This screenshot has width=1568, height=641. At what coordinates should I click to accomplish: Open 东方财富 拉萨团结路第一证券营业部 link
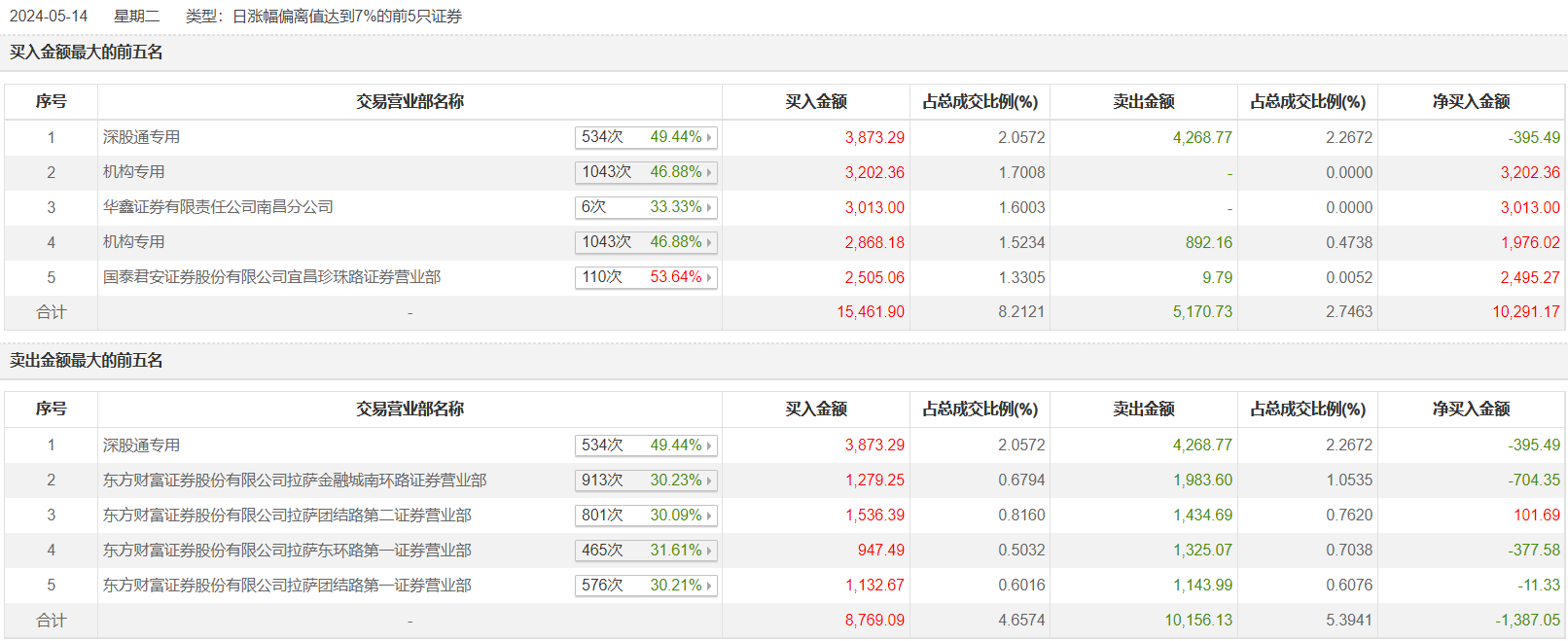pyautogui.click(x=287, y=586)
